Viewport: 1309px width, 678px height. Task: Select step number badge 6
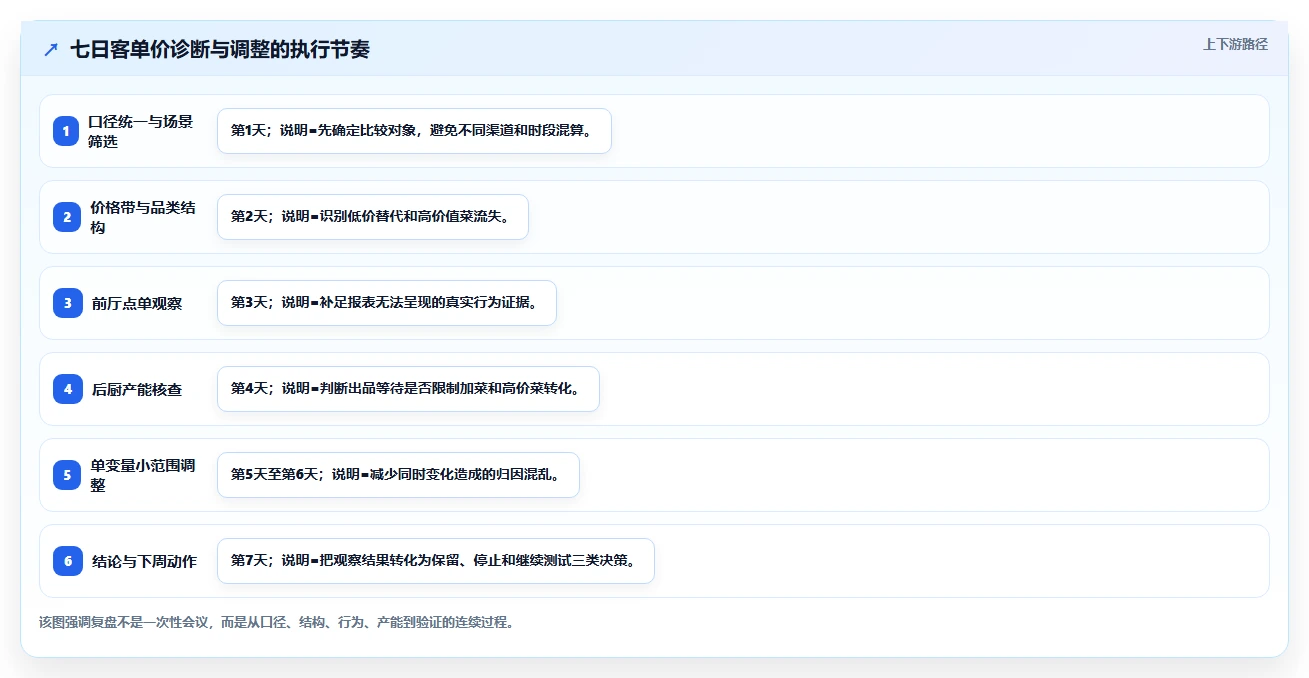tap(67, 561)
